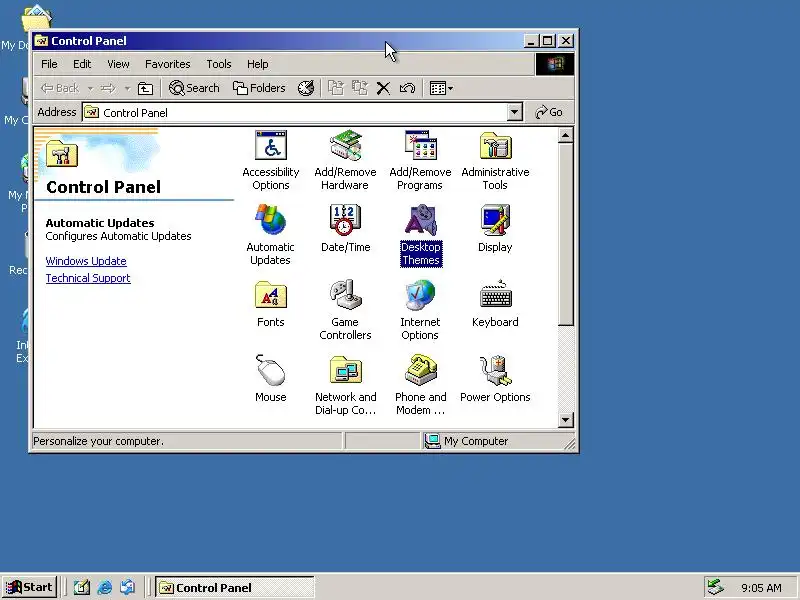Toggle the Folders pane button

(259, 88)
